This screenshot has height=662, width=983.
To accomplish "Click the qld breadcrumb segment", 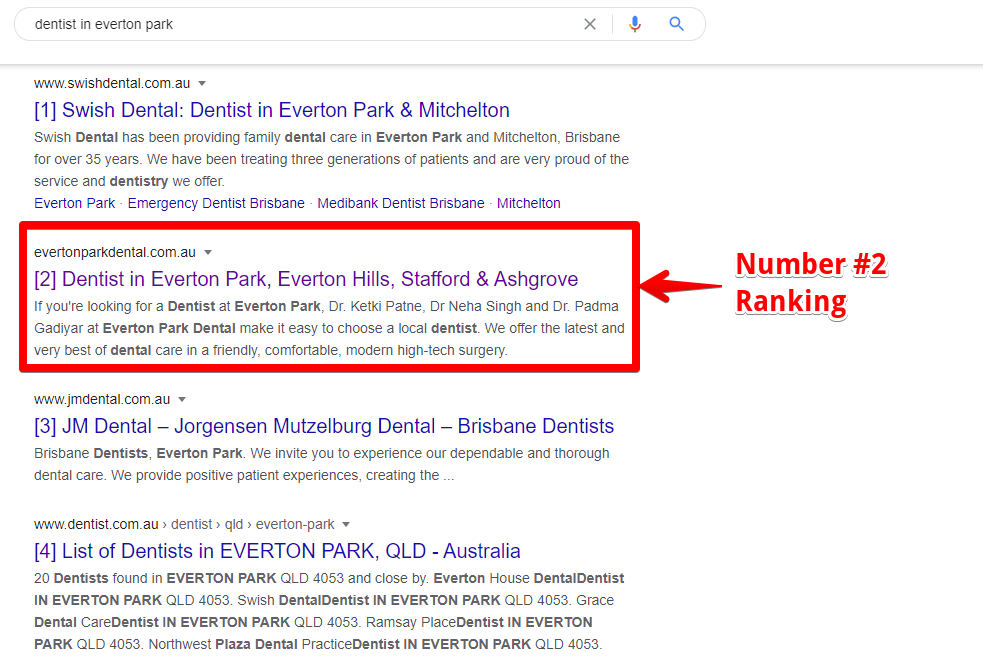I will (x=232, y=523).
